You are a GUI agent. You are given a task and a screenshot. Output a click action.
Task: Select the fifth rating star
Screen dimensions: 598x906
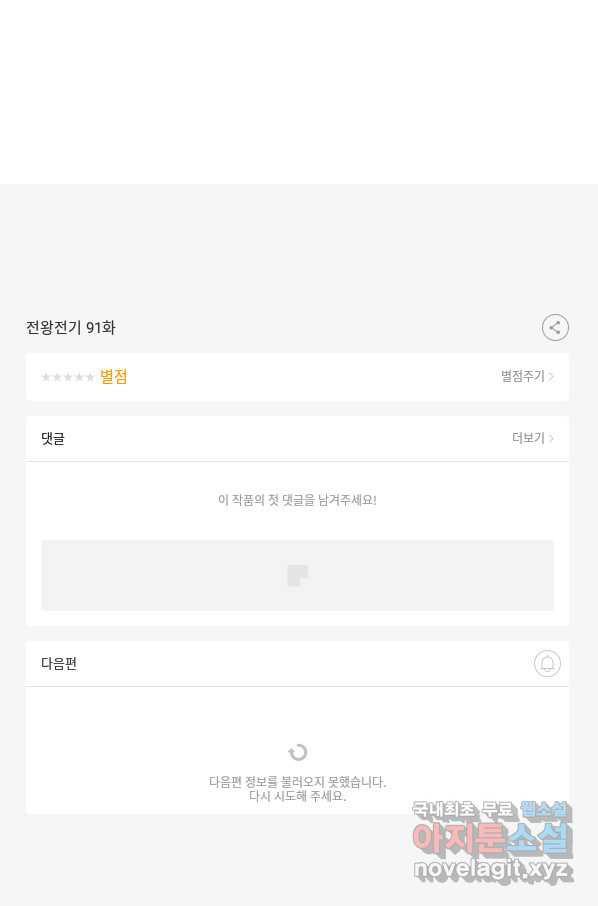[90, 377]
